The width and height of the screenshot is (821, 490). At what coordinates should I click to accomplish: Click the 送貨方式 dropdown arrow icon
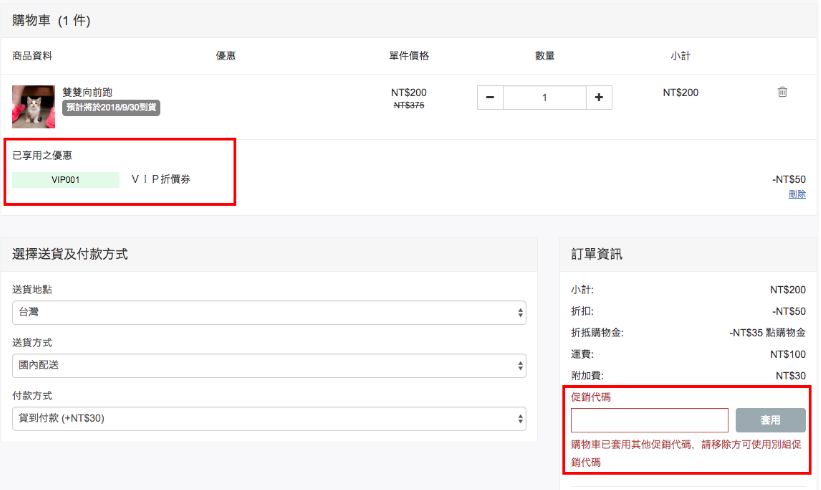pos(520,365)
